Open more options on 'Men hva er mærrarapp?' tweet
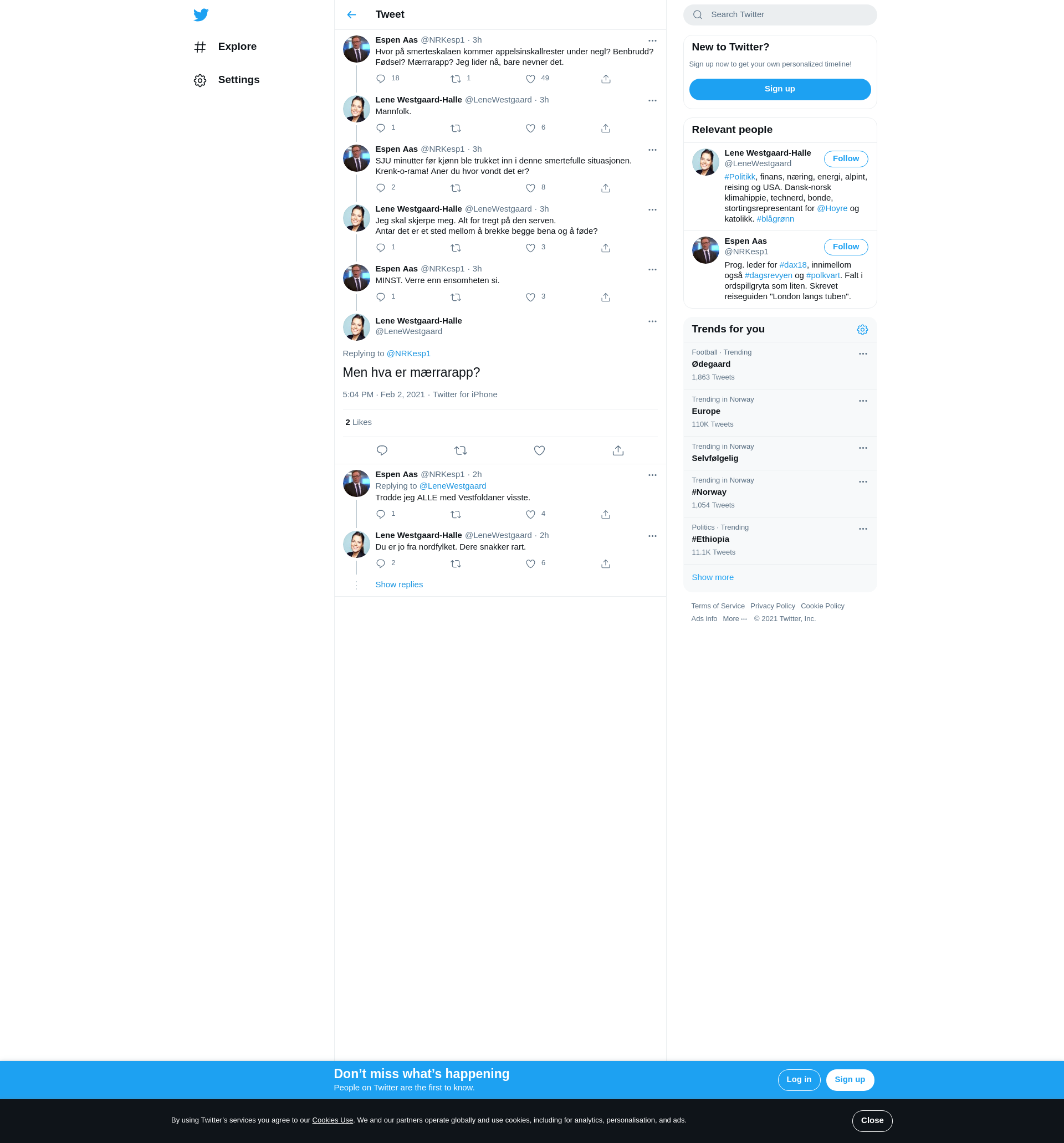Image resolution: width=1064 pixels, height=1143 pixels. [652, 321]
